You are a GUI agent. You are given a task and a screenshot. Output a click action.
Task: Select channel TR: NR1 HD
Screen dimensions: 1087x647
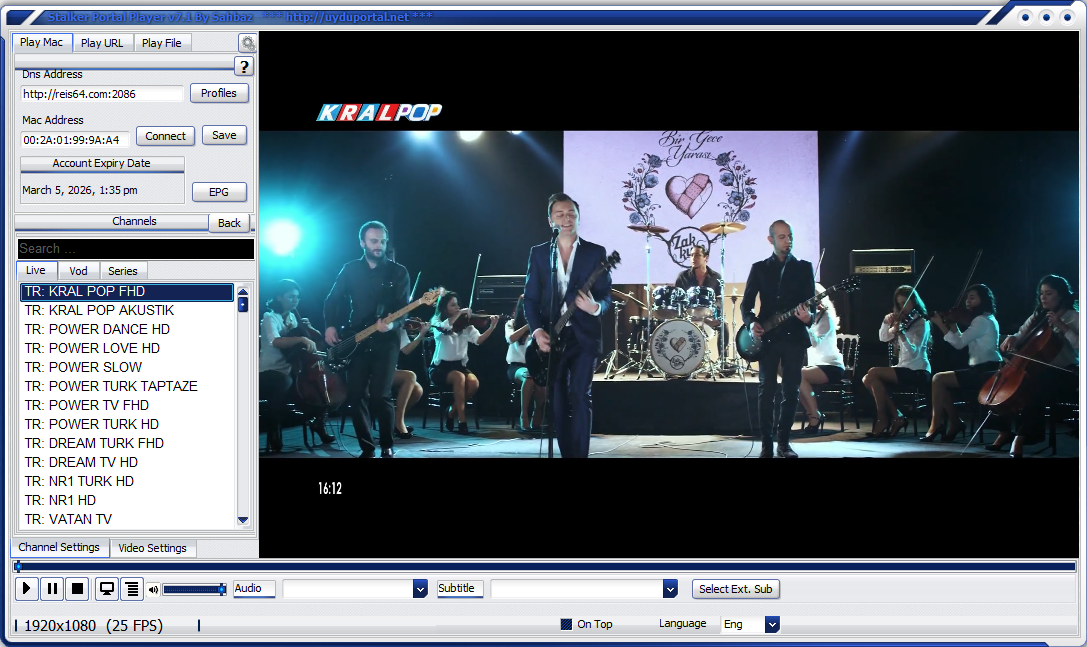click(x=127, y=500)
